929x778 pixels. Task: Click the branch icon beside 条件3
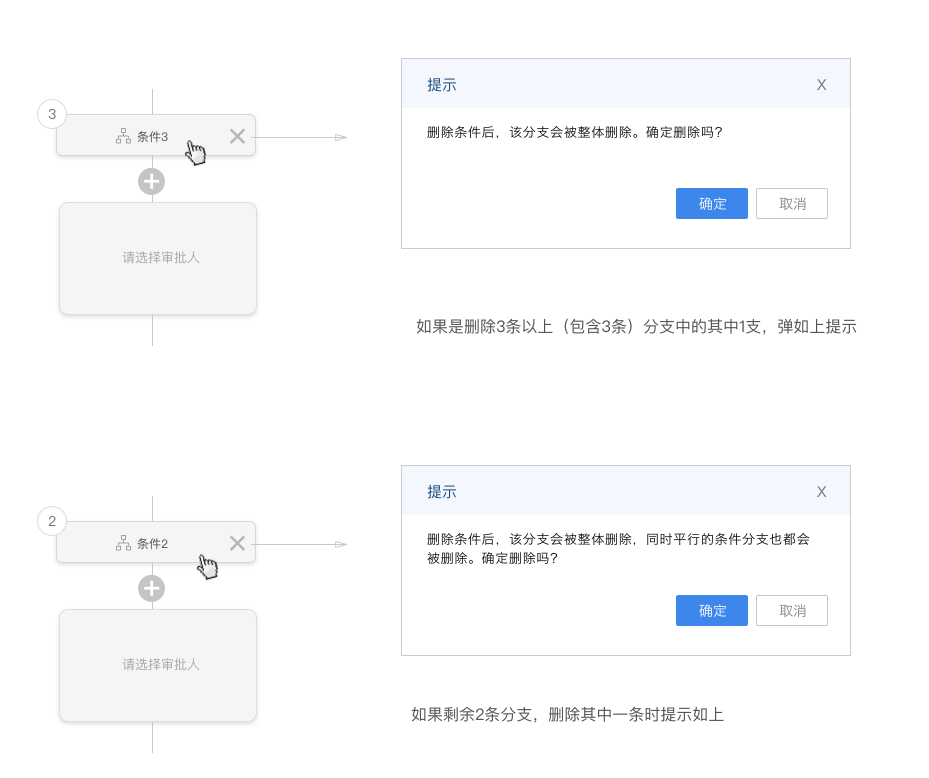pyautogui.click(x=123, y=136)
